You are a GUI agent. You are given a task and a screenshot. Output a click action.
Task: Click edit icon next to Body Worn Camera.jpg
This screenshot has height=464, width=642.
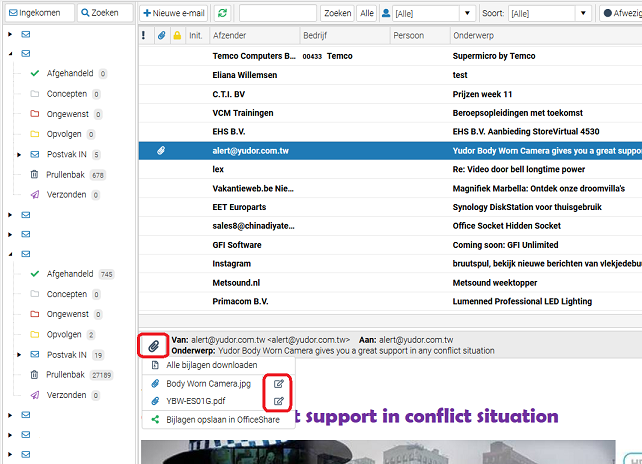pos(279,384)
